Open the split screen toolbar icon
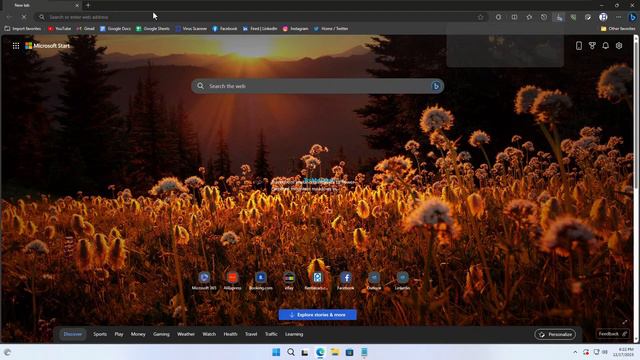This screenshot has width=640, height=360. coord(514,17)
